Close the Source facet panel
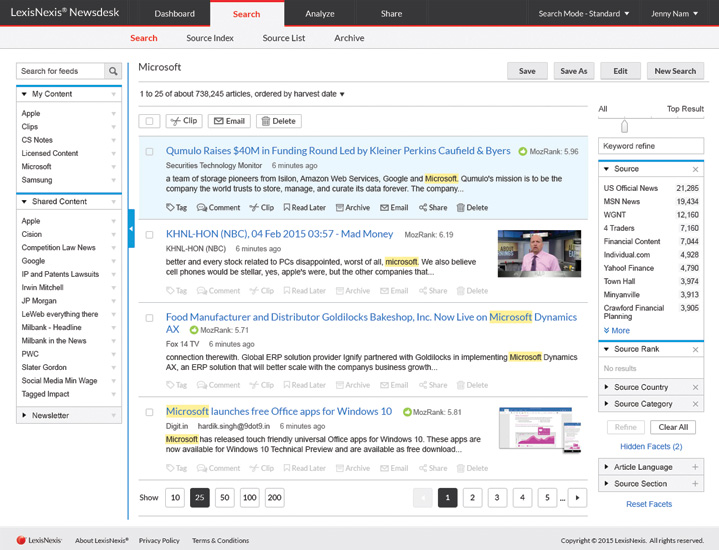719x550 pixels. [x=696, y=170]
